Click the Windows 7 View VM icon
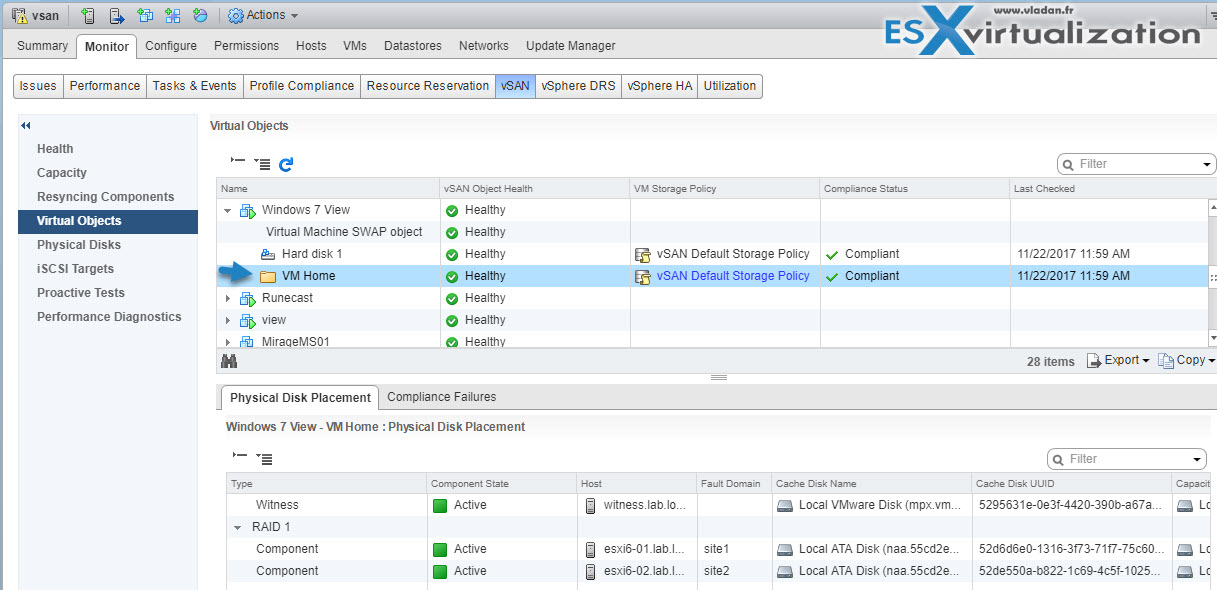Viewport: 1217px width, 590px height. 248,210
